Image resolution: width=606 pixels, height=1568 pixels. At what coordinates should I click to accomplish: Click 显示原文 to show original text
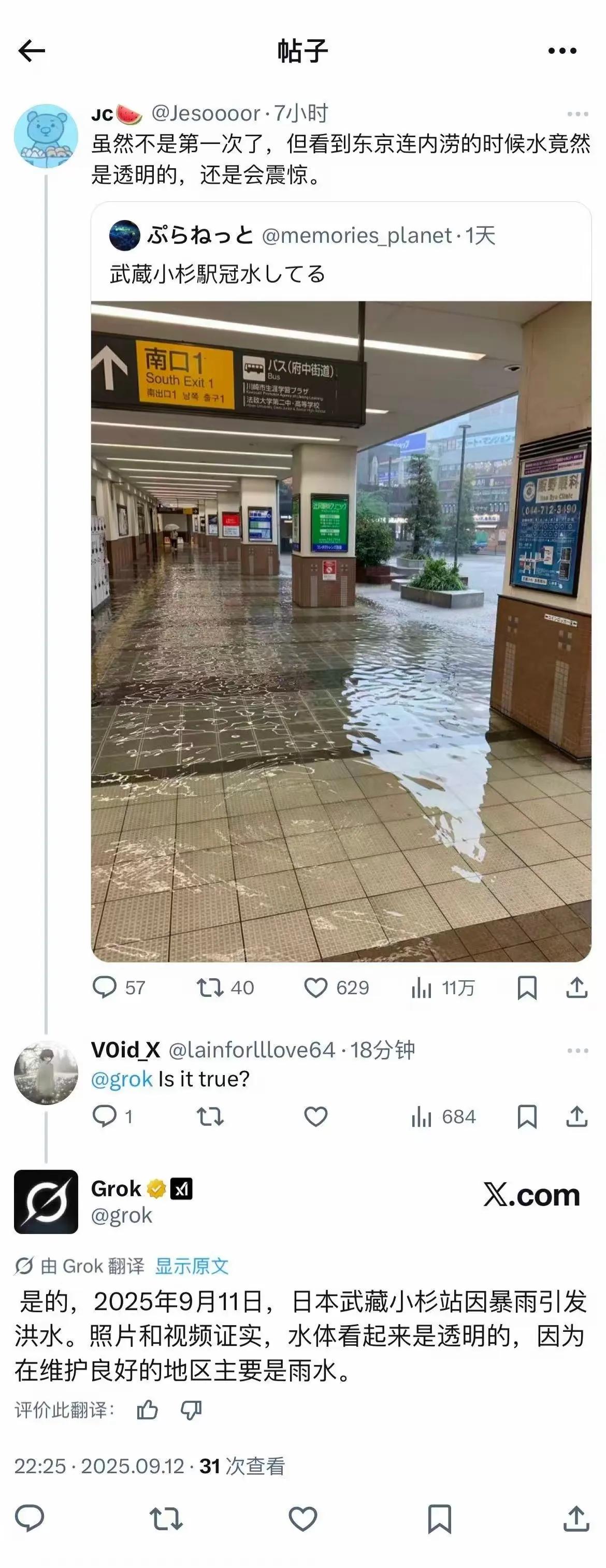coord(192,1266)
